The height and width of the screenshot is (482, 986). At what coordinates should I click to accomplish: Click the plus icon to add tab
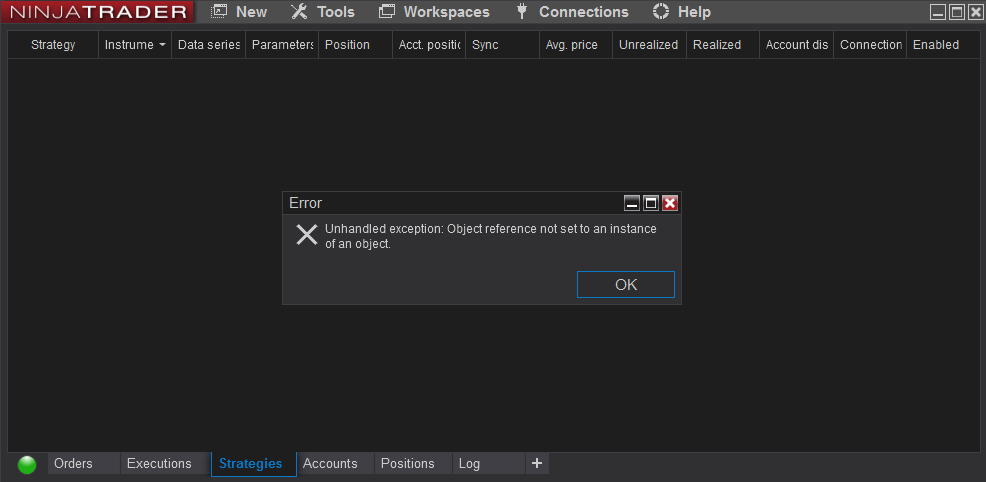(537, 463)
